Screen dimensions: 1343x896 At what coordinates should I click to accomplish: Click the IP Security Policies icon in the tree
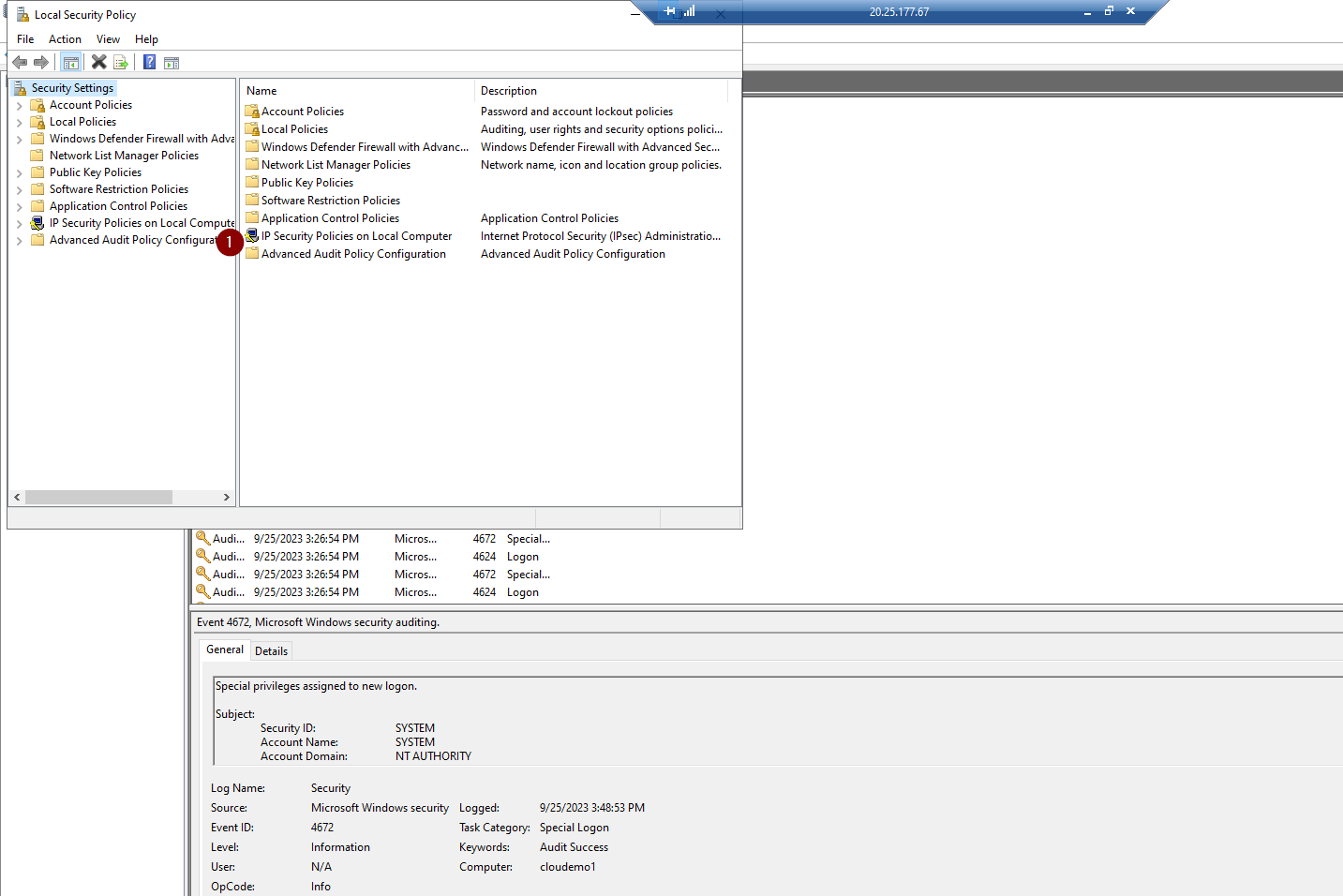(37, 223)
